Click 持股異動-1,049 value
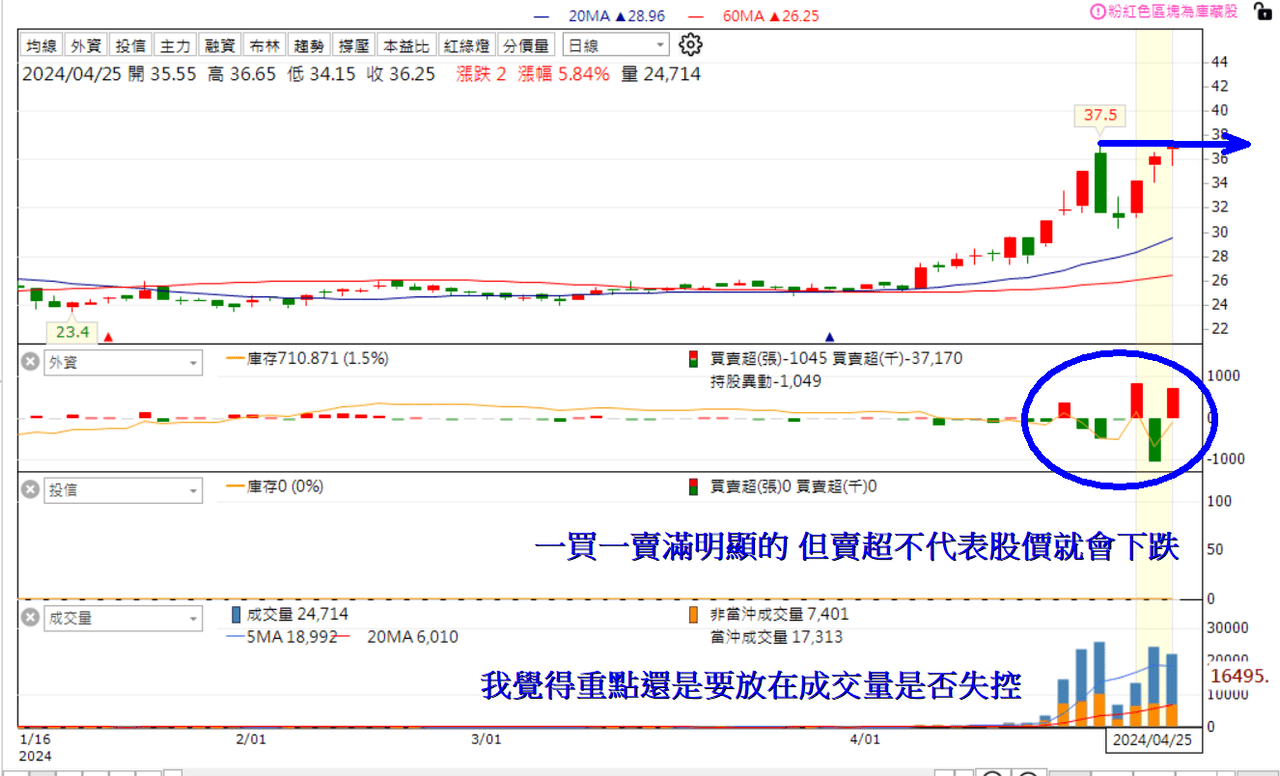This screenshot has height=776, width=1280. click(x=765, y=380)
